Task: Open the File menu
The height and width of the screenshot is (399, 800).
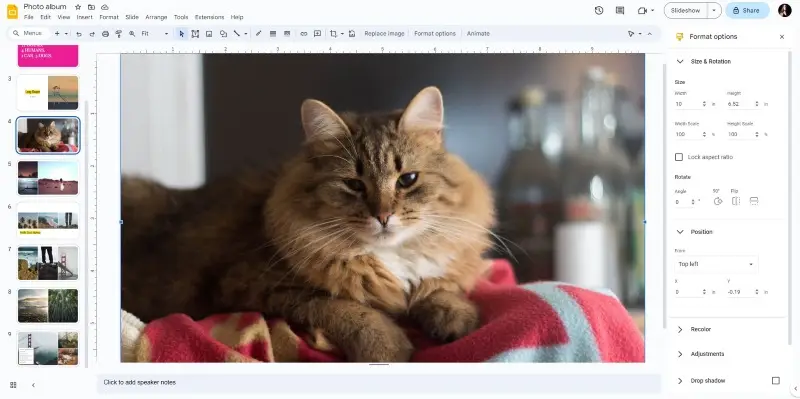Action: click(29, 17)
